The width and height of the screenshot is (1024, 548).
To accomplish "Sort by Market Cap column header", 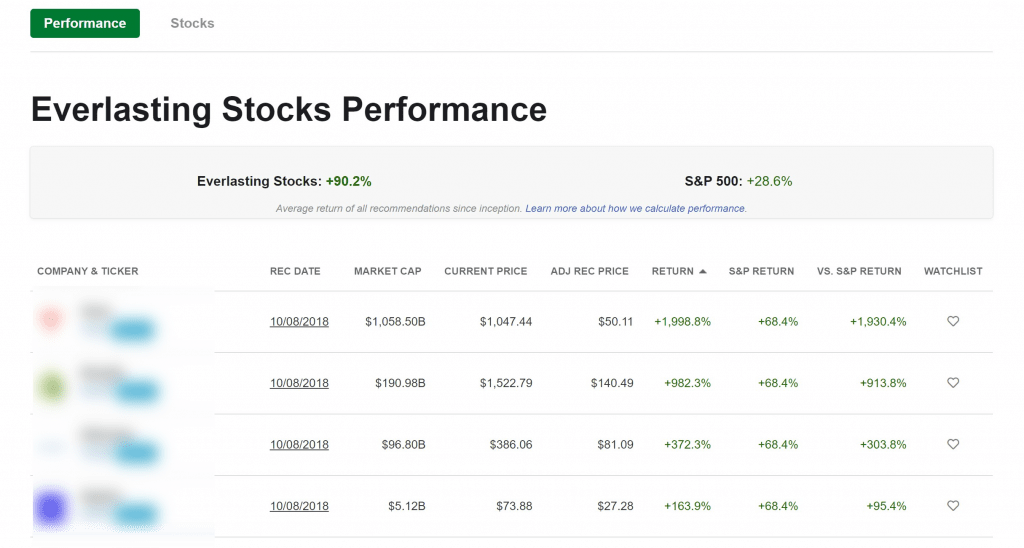I will [387, 271].
